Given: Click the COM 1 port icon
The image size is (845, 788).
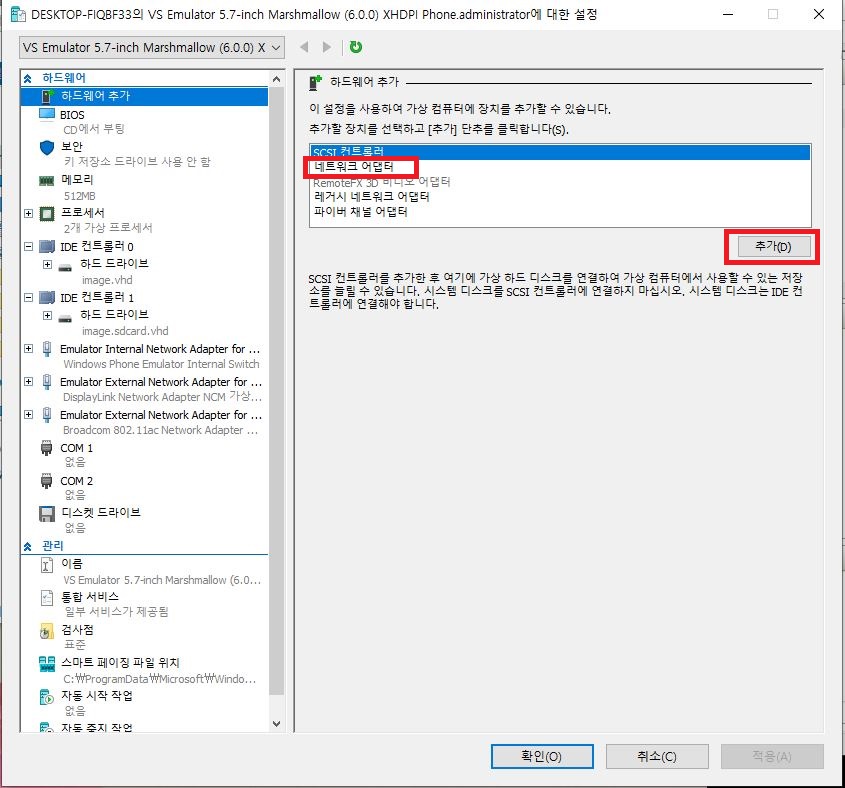Looking at the screenshot, I should (x=47, y=447).
